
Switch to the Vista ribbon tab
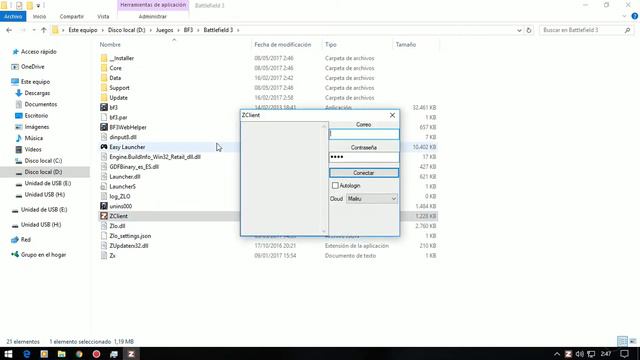pyautogui.click(x=103, y=16)
